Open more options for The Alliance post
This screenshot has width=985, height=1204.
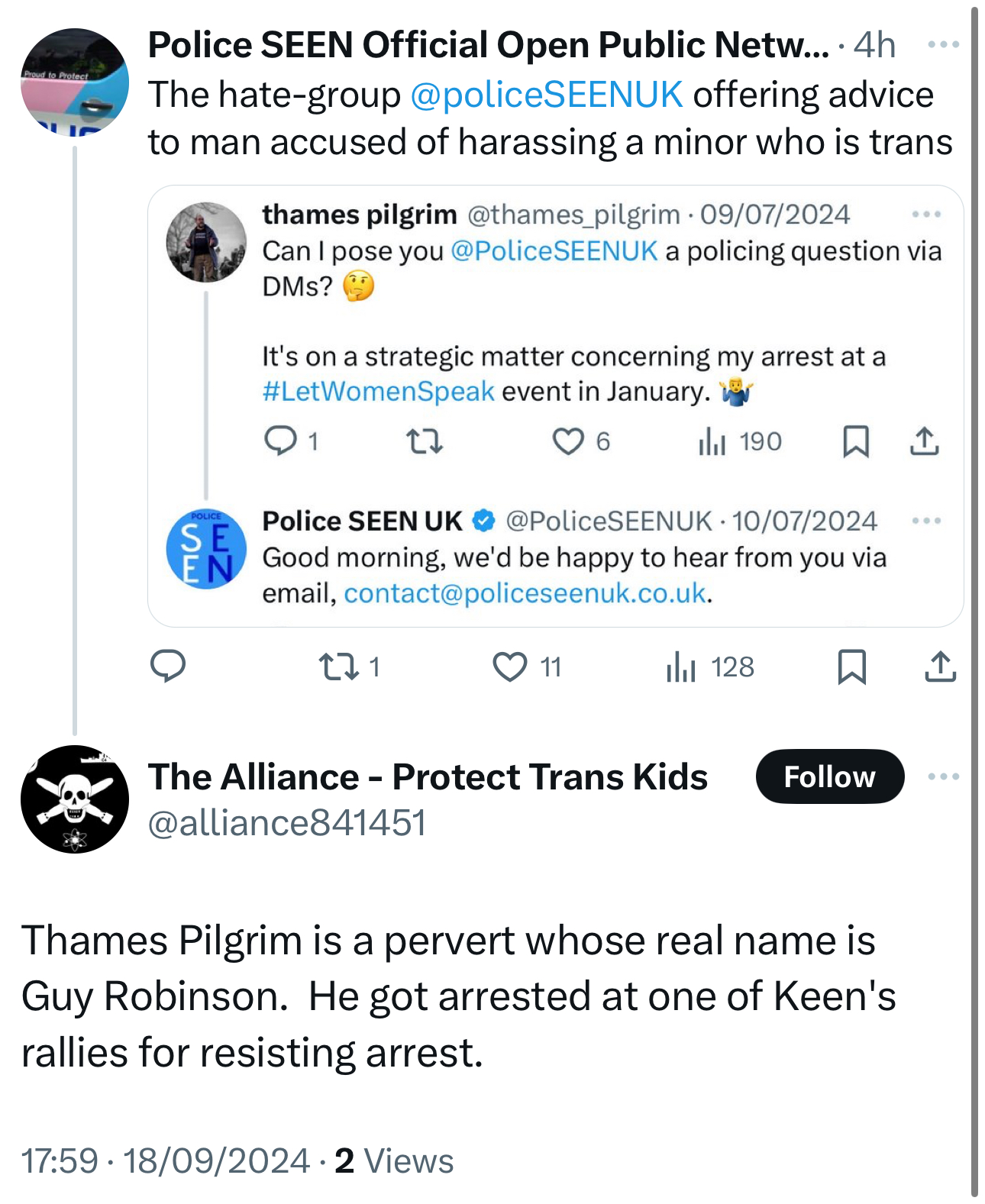point(943,776)
